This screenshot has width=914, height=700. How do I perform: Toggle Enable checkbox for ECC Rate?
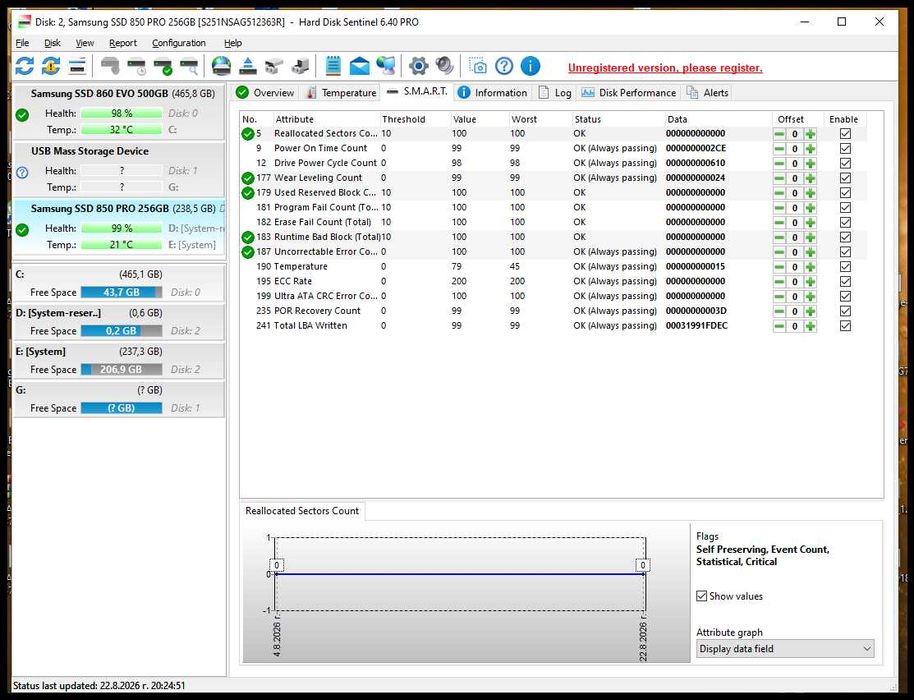[845, 282]
